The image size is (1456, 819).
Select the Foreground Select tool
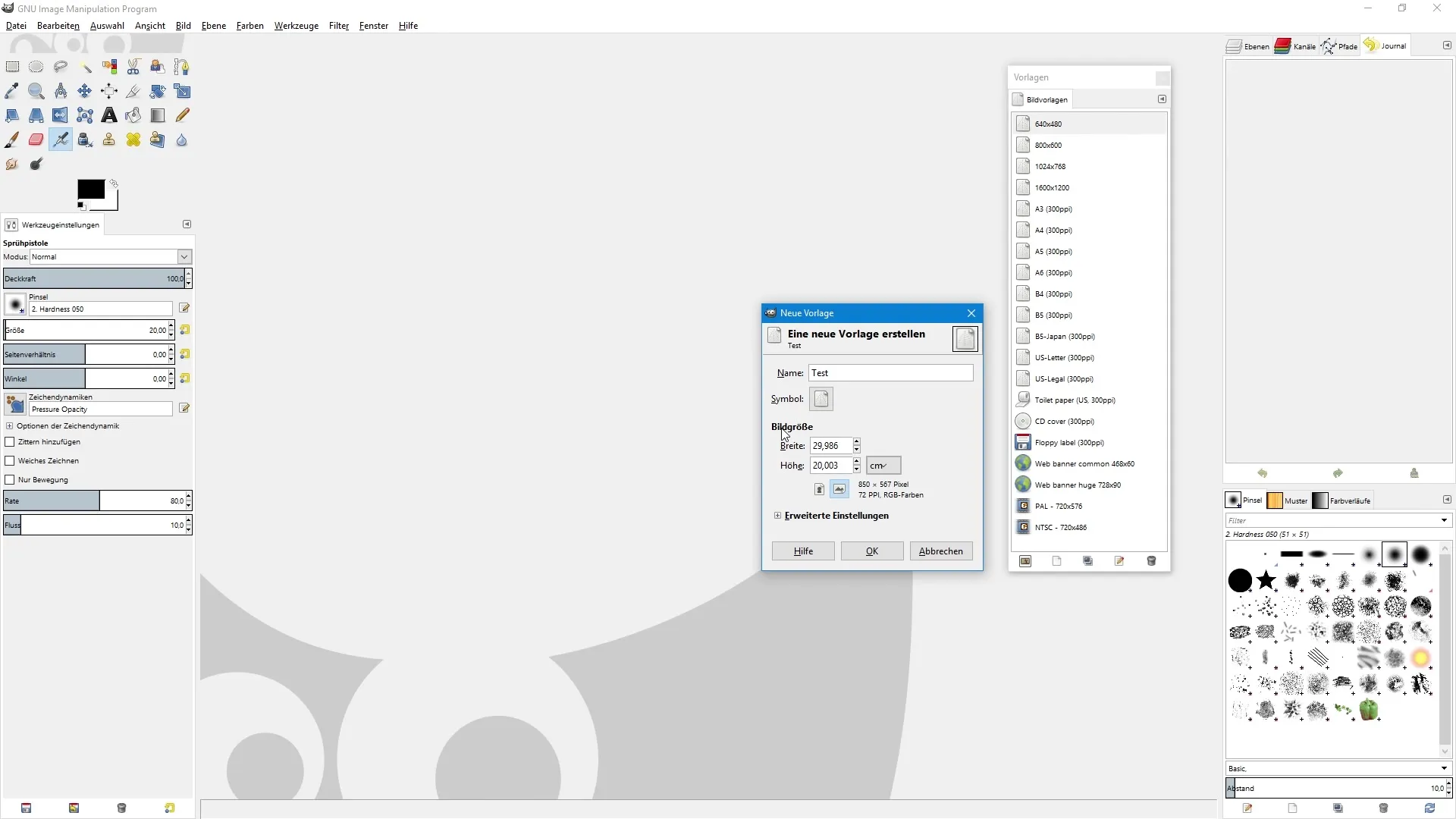click(x=158, y=67)
